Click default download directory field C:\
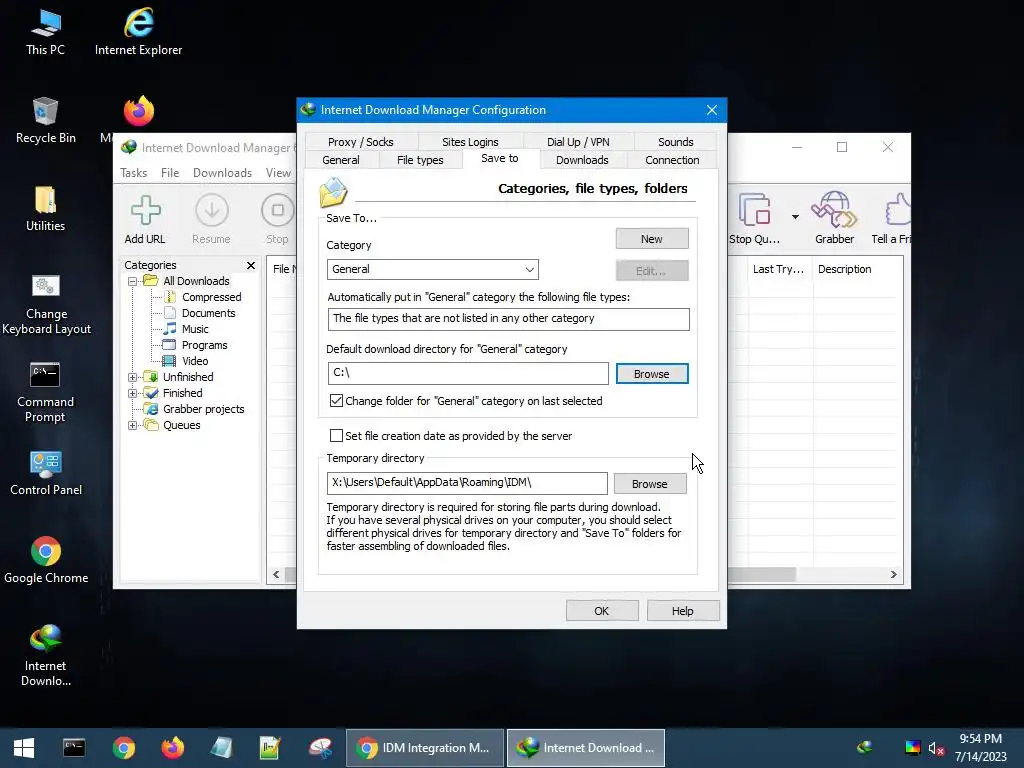The width and height of the screenshot is (1024, 768). pos(468,374)
